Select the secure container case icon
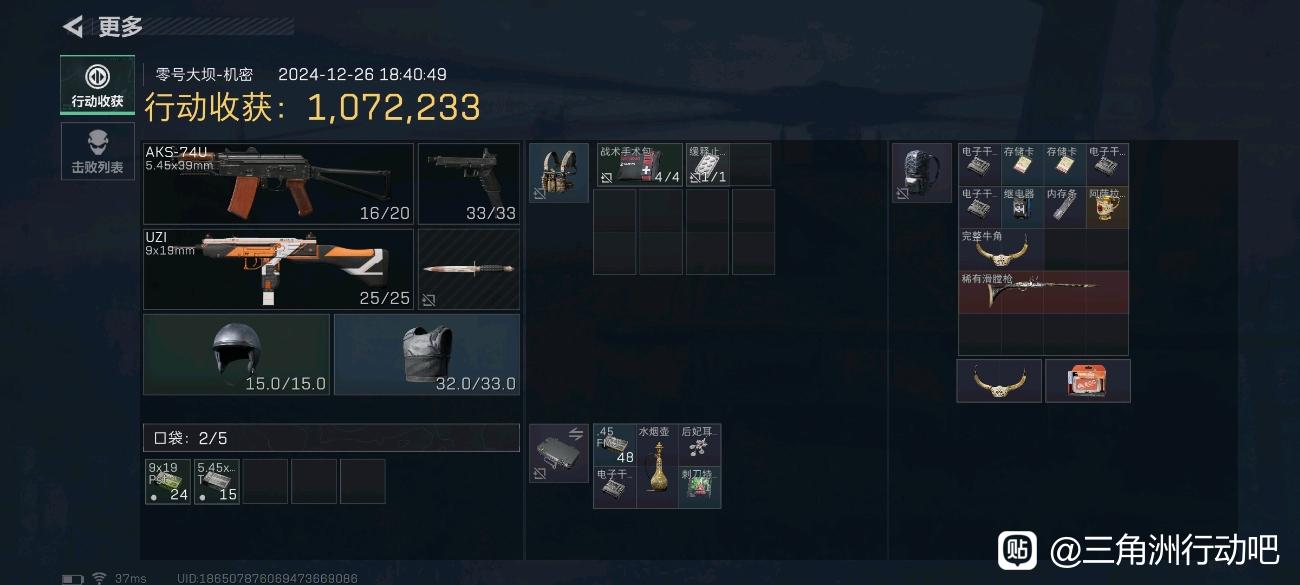The height and width of the screenshot is (585, 1300). [x=558, y=453]
